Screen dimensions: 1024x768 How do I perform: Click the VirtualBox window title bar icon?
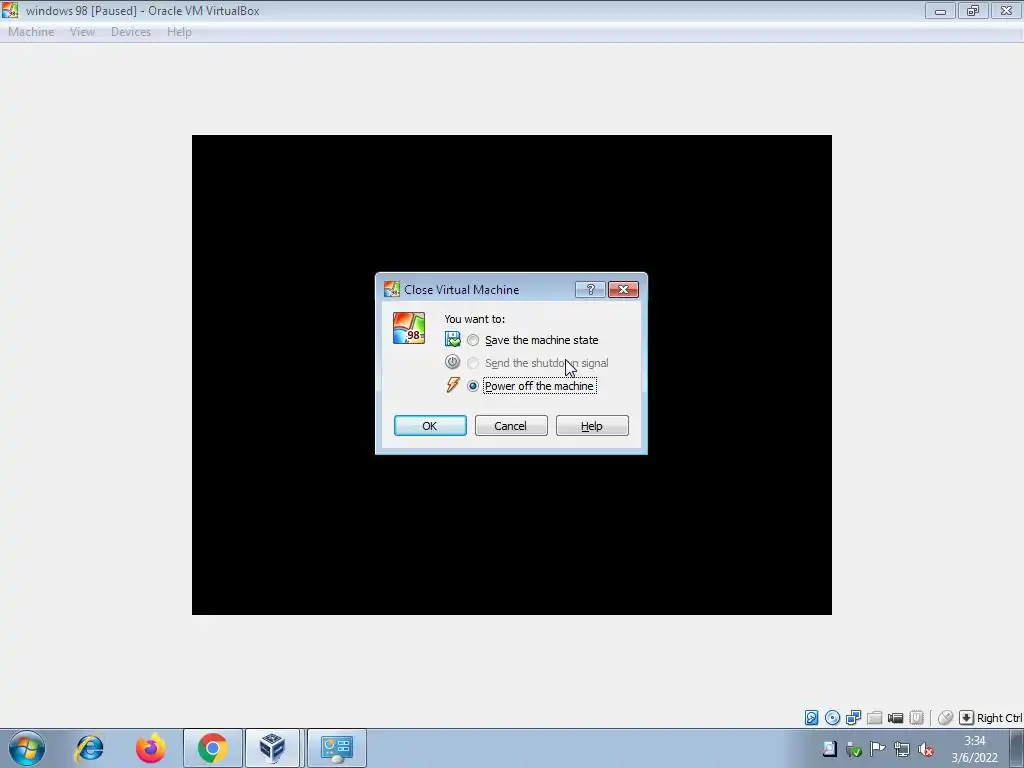click(10, 10)
